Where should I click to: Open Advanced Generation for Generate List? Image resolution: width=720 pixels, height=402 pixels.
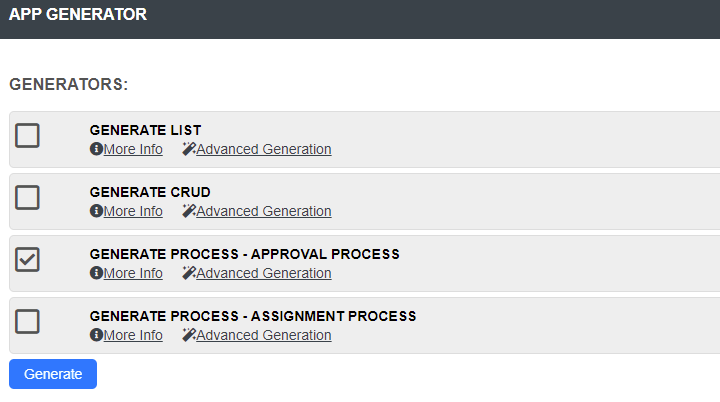pos(264,149)
